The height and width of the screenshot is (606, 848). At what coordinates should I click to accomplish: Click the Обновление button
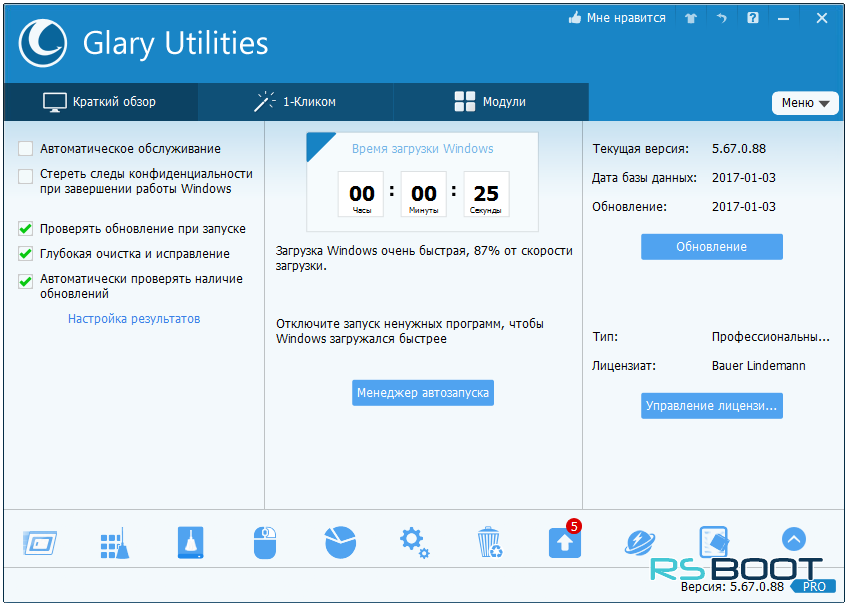[x=712, y=247]
